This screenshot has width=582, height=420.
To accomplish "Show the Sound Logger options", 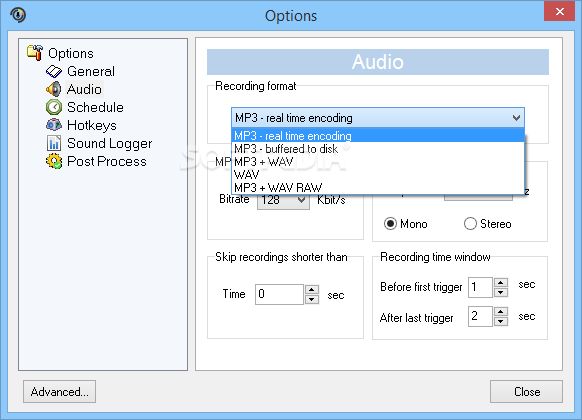I will pyautogui.click(x=109, y=143).
